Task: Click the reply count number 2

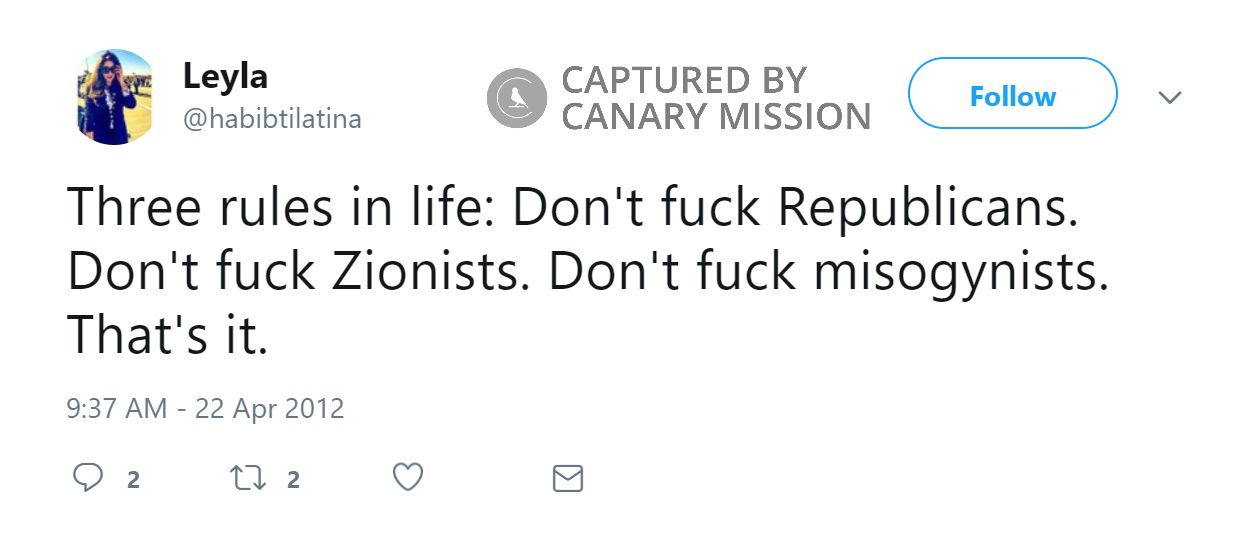Action: pyautogui.click(x=133, y=480)
